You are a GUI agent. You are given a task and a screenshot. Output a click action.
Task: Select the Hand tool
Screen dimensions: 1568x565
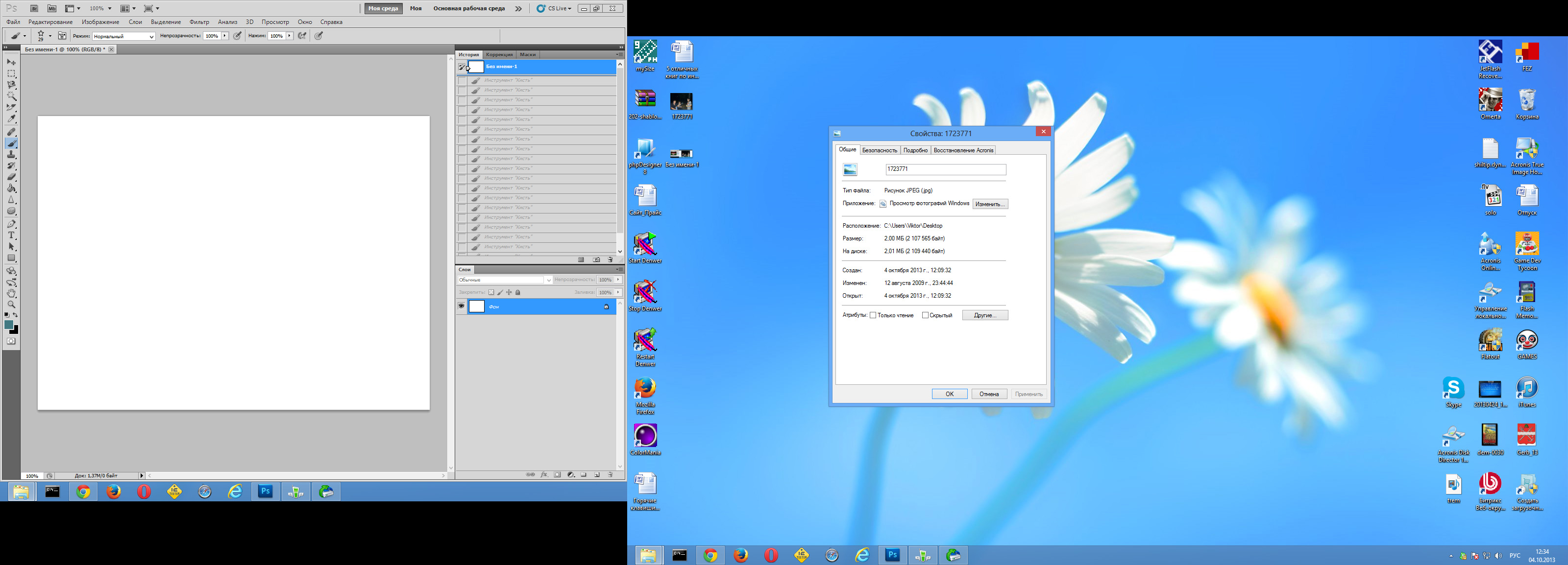tap(11, 293)
